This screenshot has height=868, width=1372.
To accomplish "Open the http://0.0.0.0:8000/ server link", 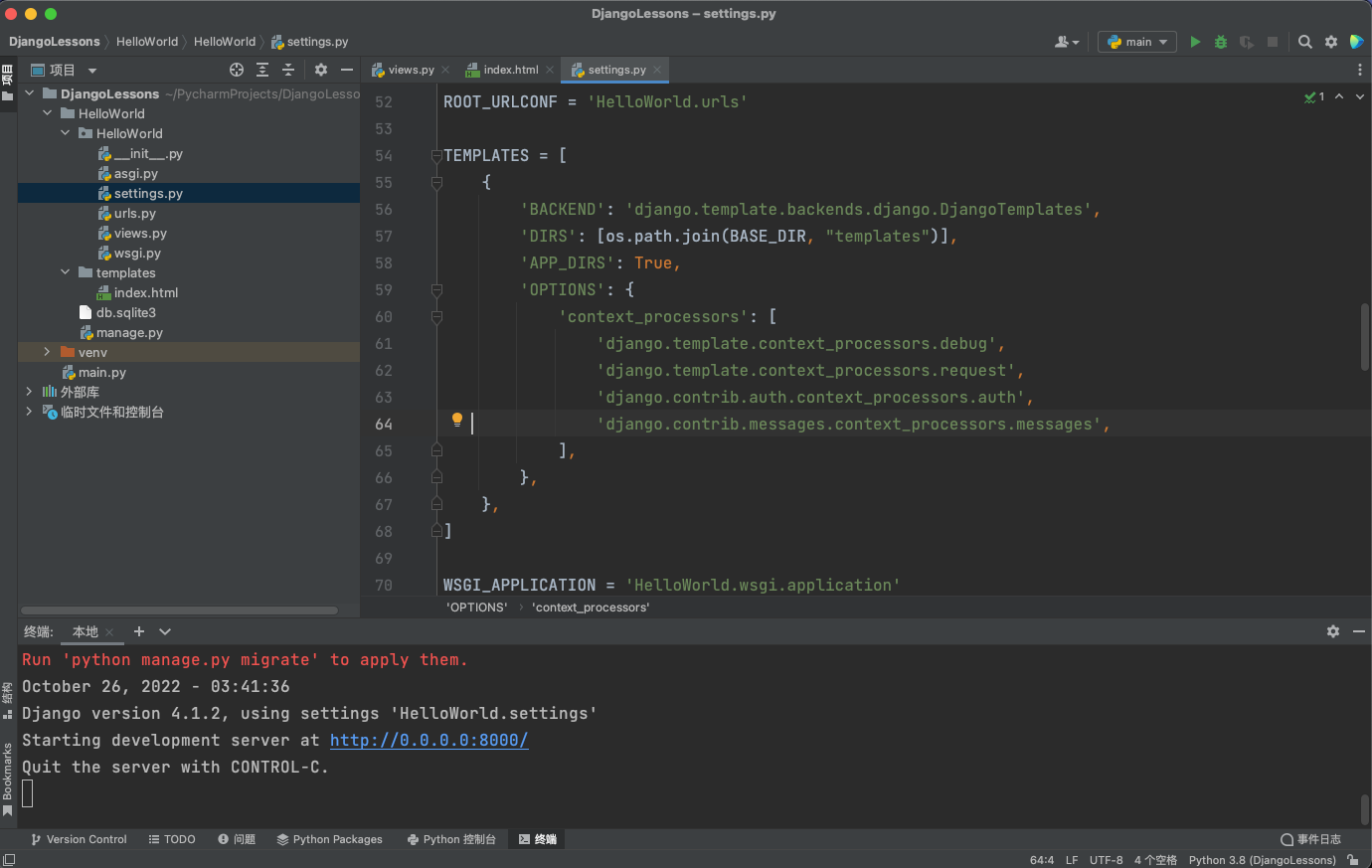I will tap(429, 740).
